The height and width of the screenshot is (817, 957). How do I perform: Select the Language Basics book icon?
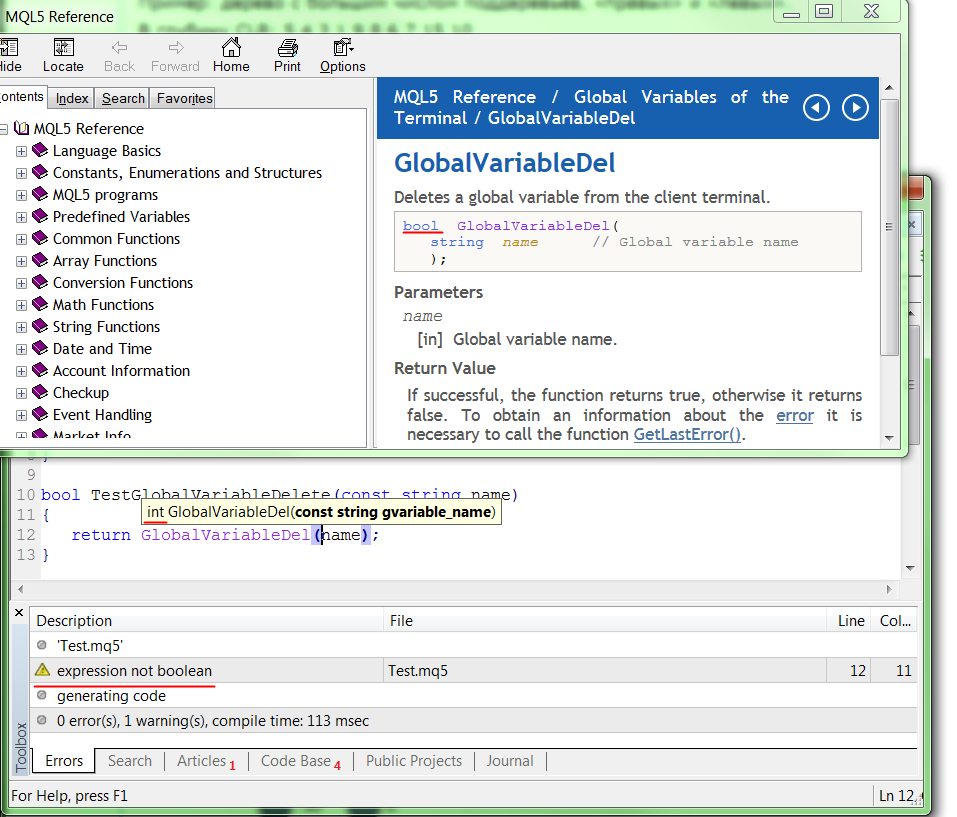40,150
